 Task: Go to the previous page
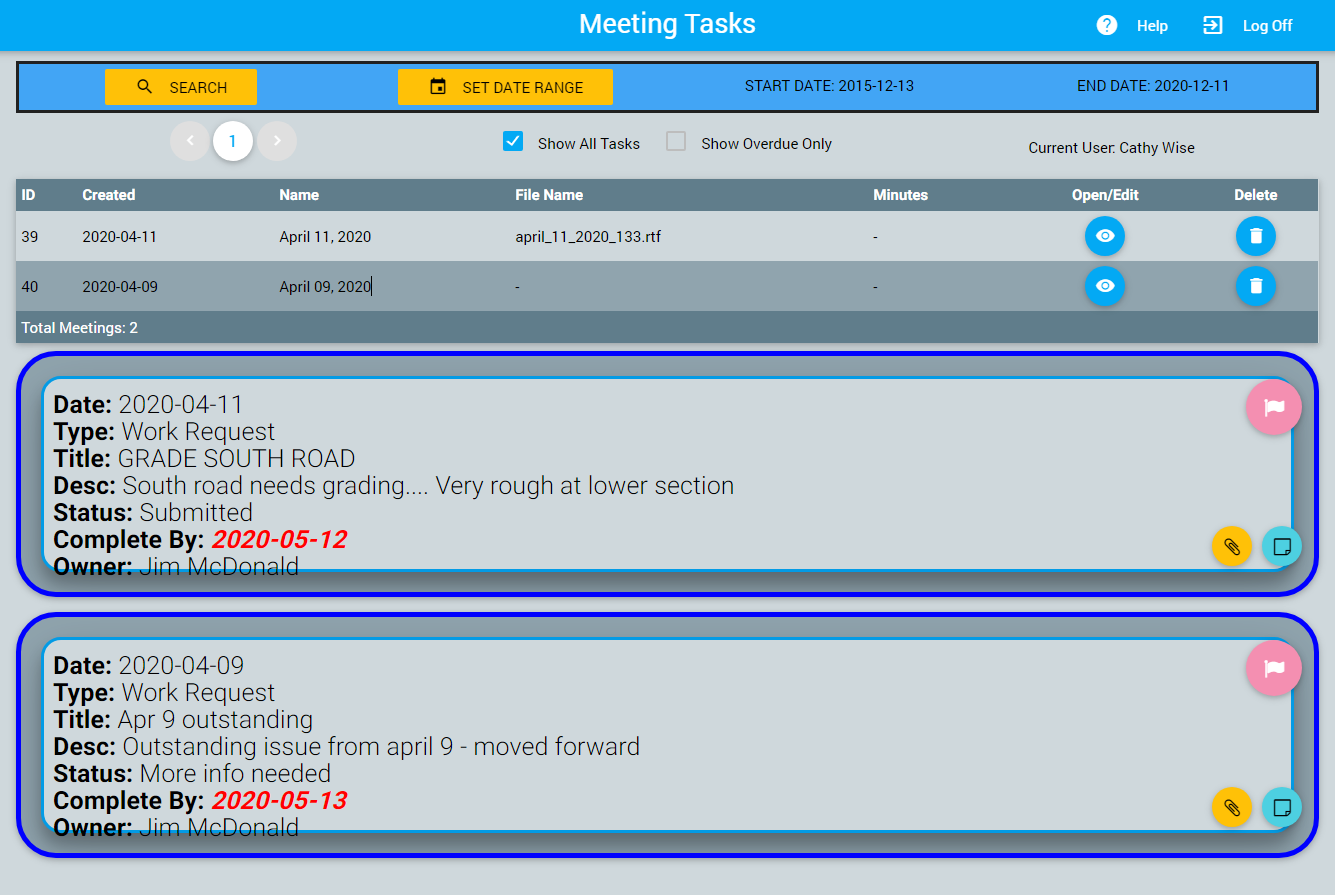pos(190,141)
